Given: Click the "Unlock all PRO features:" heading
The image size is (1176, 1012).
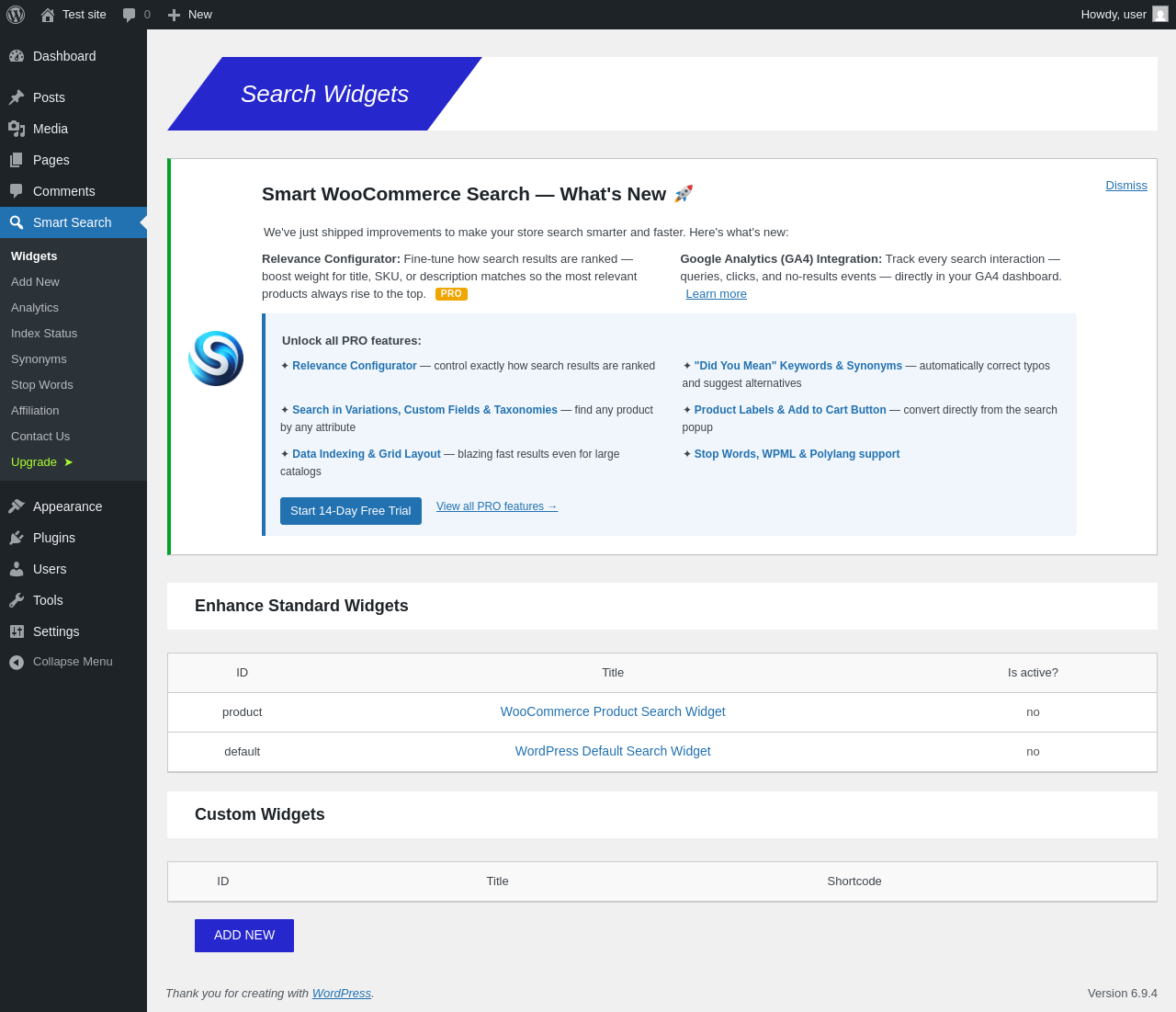Looking at the screenshot, I should (352, 341).
